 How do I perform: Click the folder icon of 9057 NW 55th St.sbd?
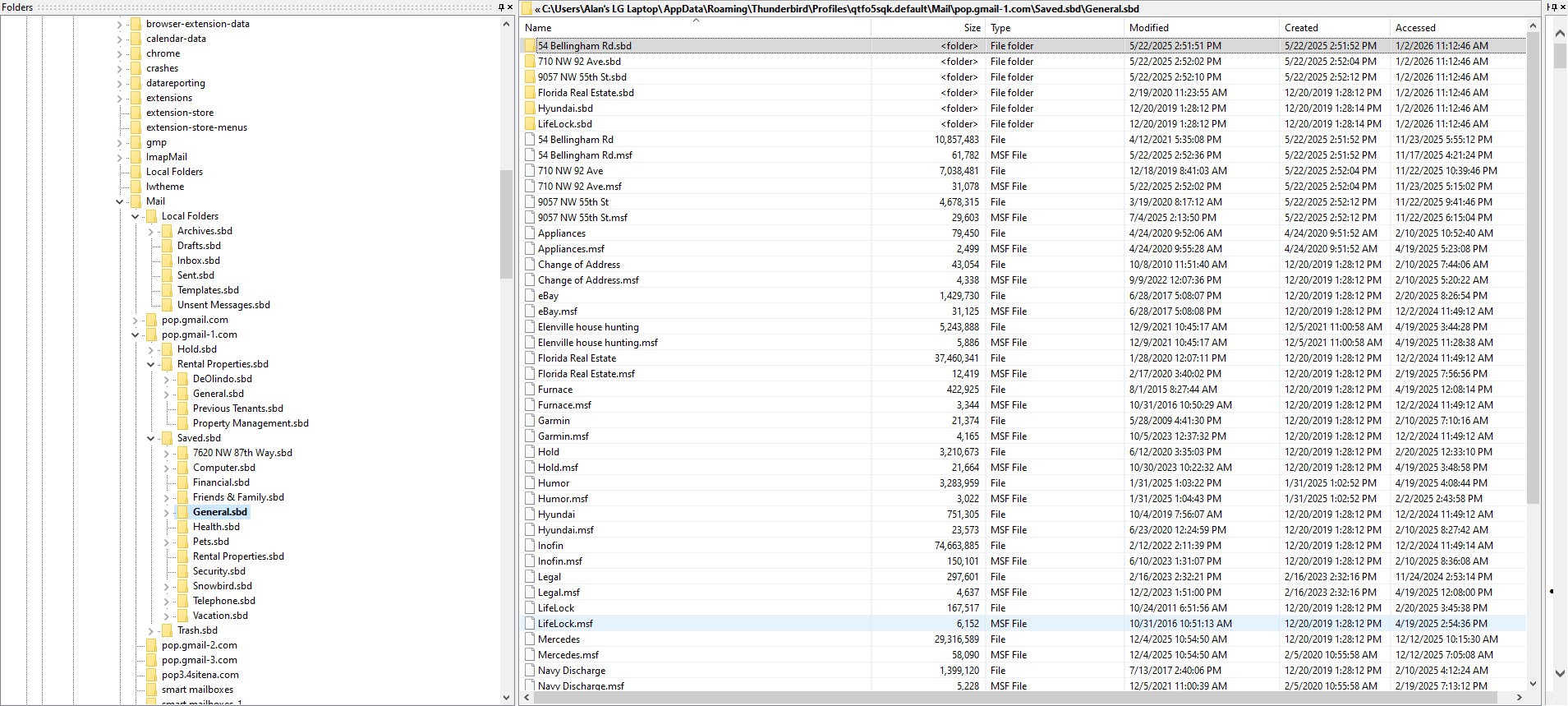click(x=531, y=77)
